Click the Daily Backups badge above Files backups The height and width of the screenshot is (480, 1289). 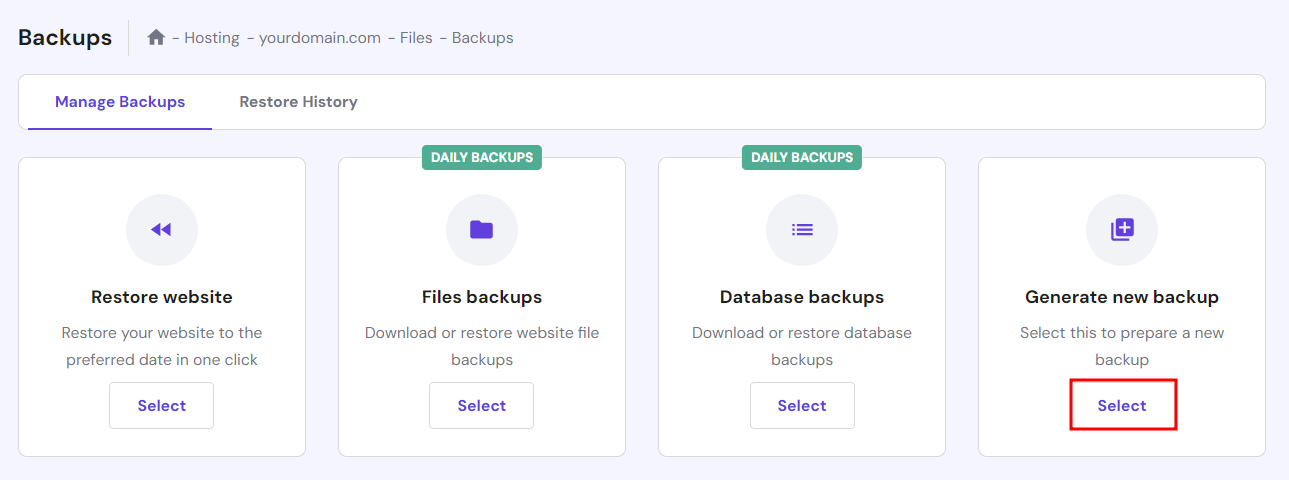click(x=482, y=157)
